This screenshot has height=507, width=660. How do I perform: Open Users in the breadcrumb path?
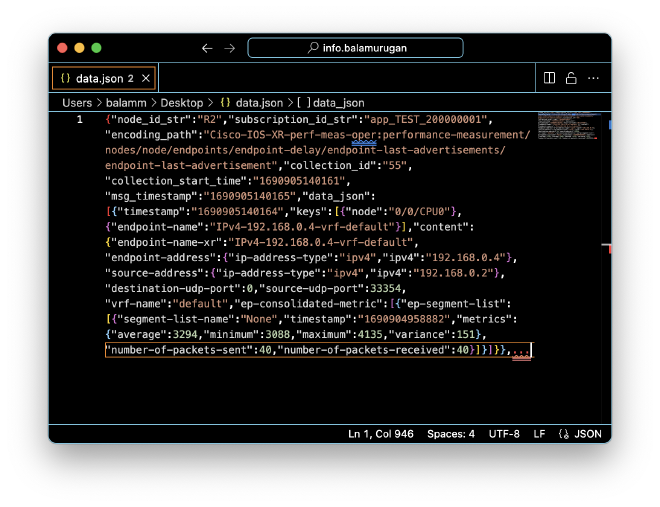(77, 103)
